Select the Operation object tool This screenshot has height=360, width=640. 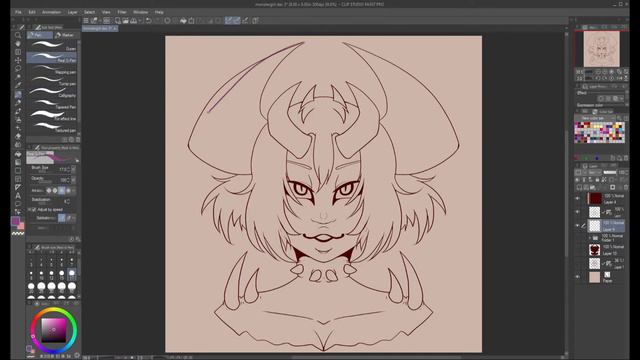coord(18,52)
